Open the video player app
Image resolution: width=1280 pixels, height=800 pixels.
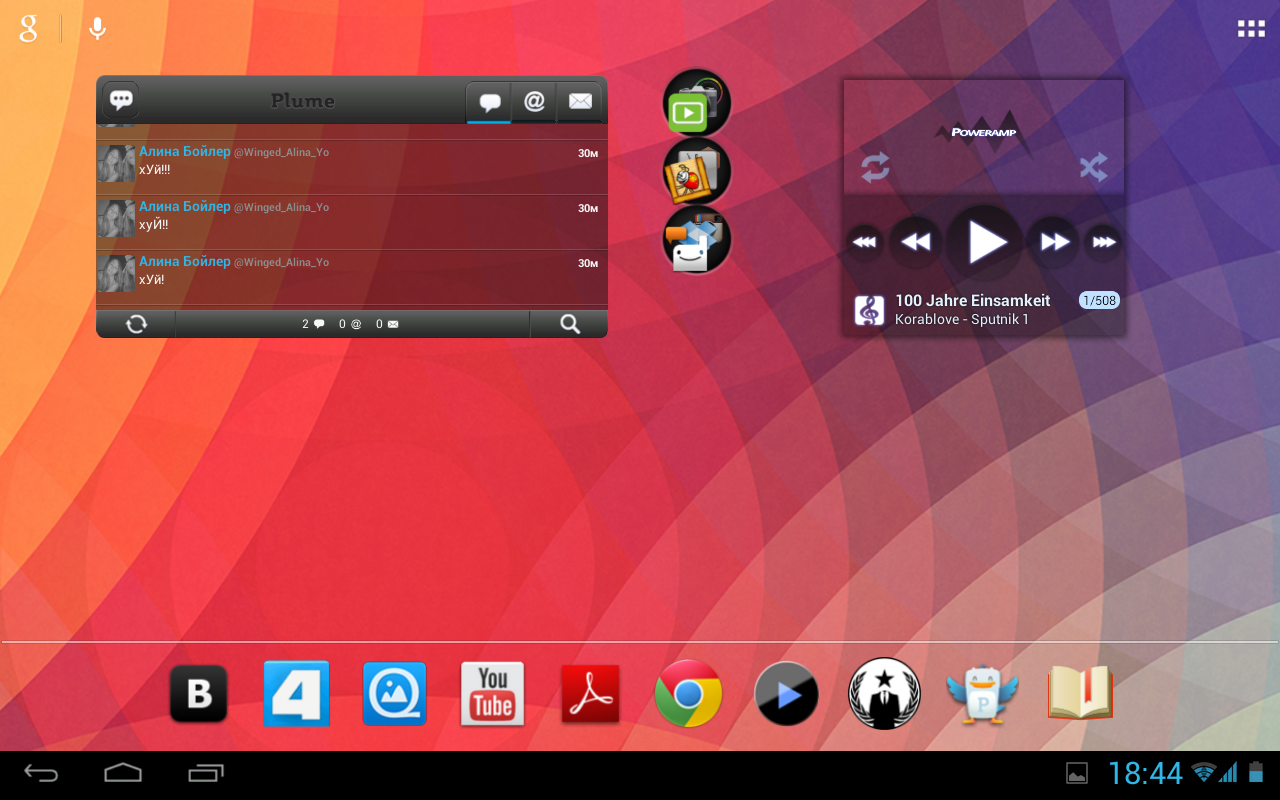pyautogui.click(x=786, y=693)
